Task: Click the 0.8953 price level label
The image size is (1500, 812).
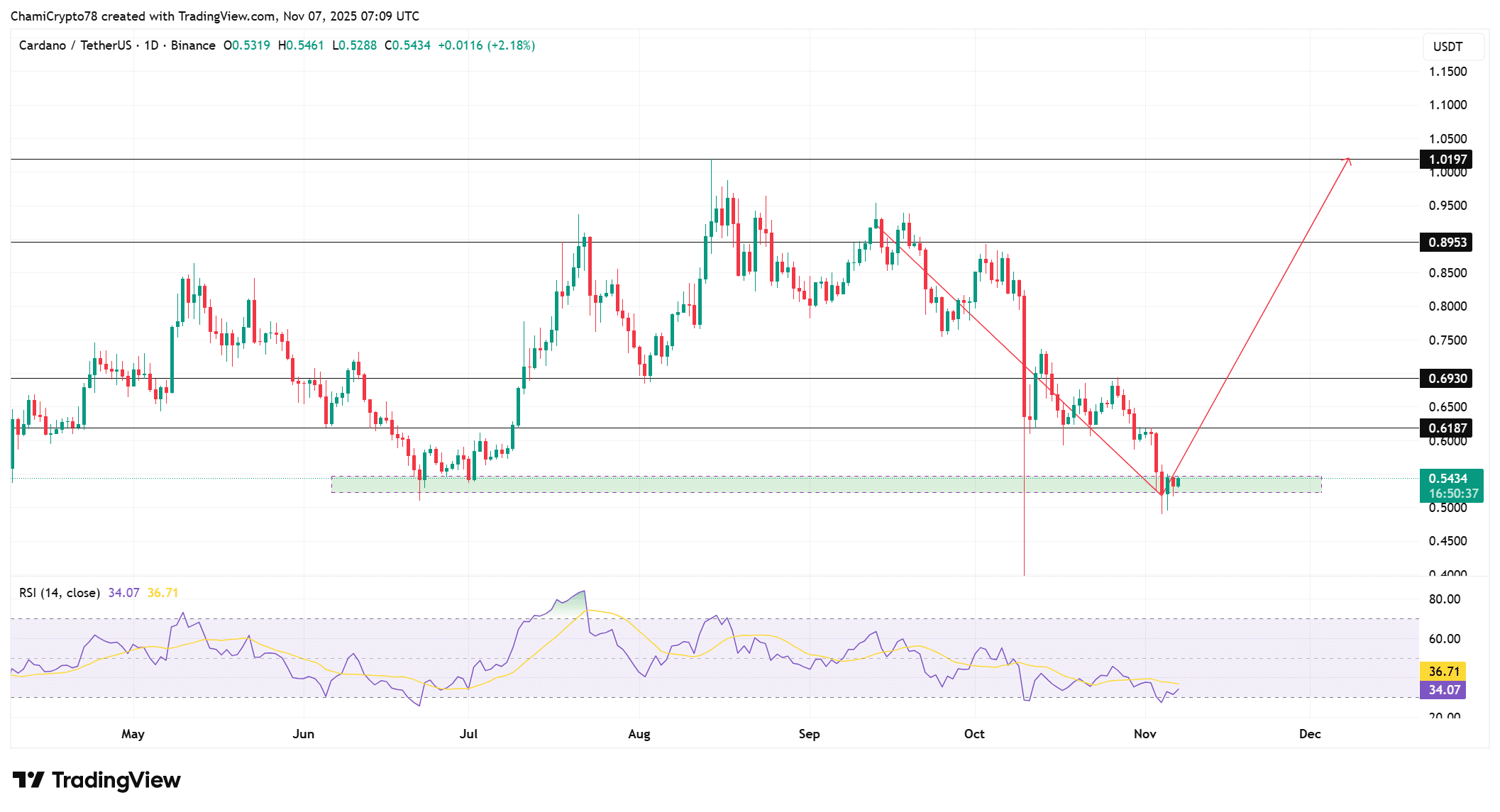Action: (x=1447, y=242)
